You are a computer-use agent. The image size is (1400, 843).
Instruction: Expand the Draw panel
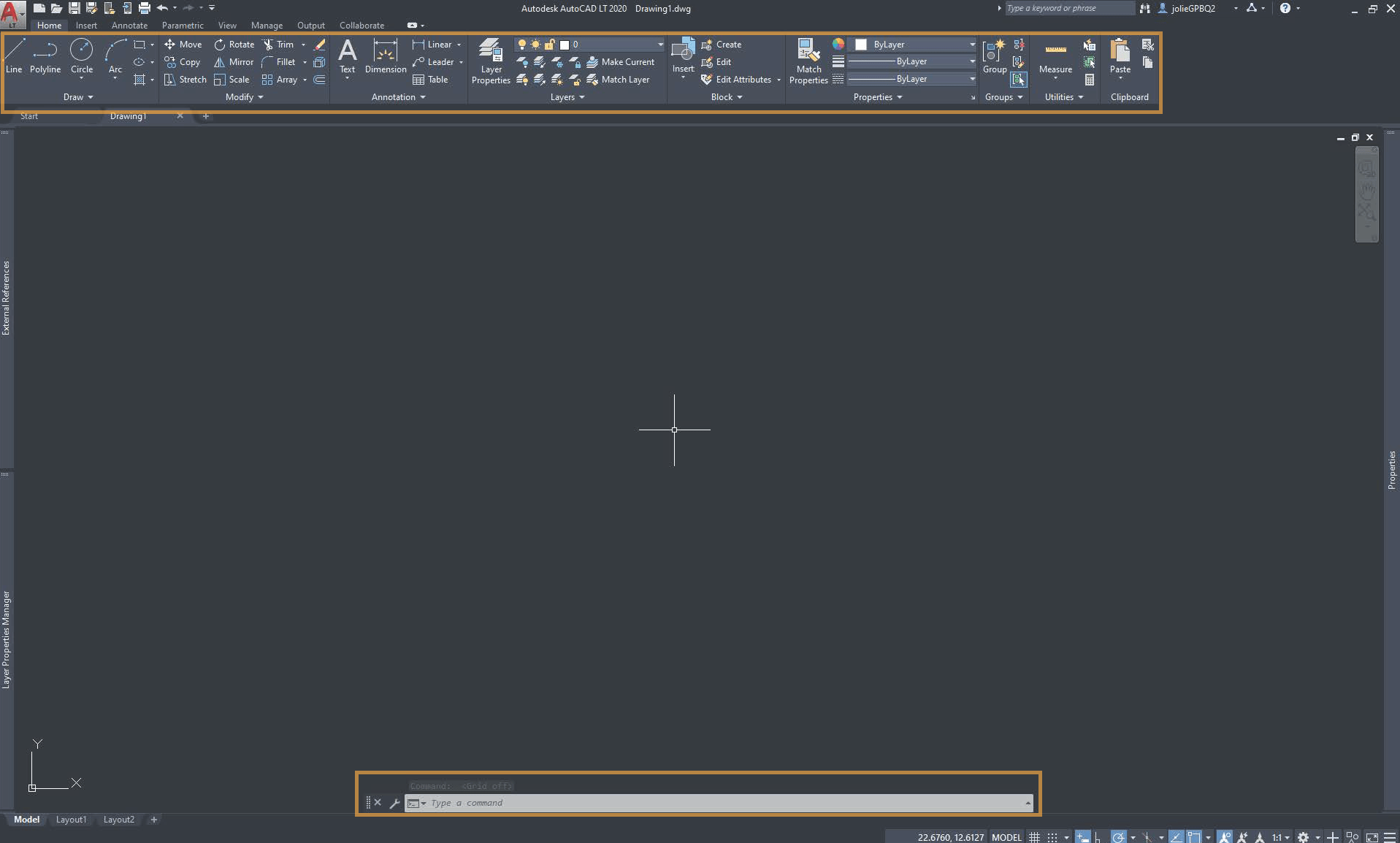pyautogui.click(x=78, y=97)
